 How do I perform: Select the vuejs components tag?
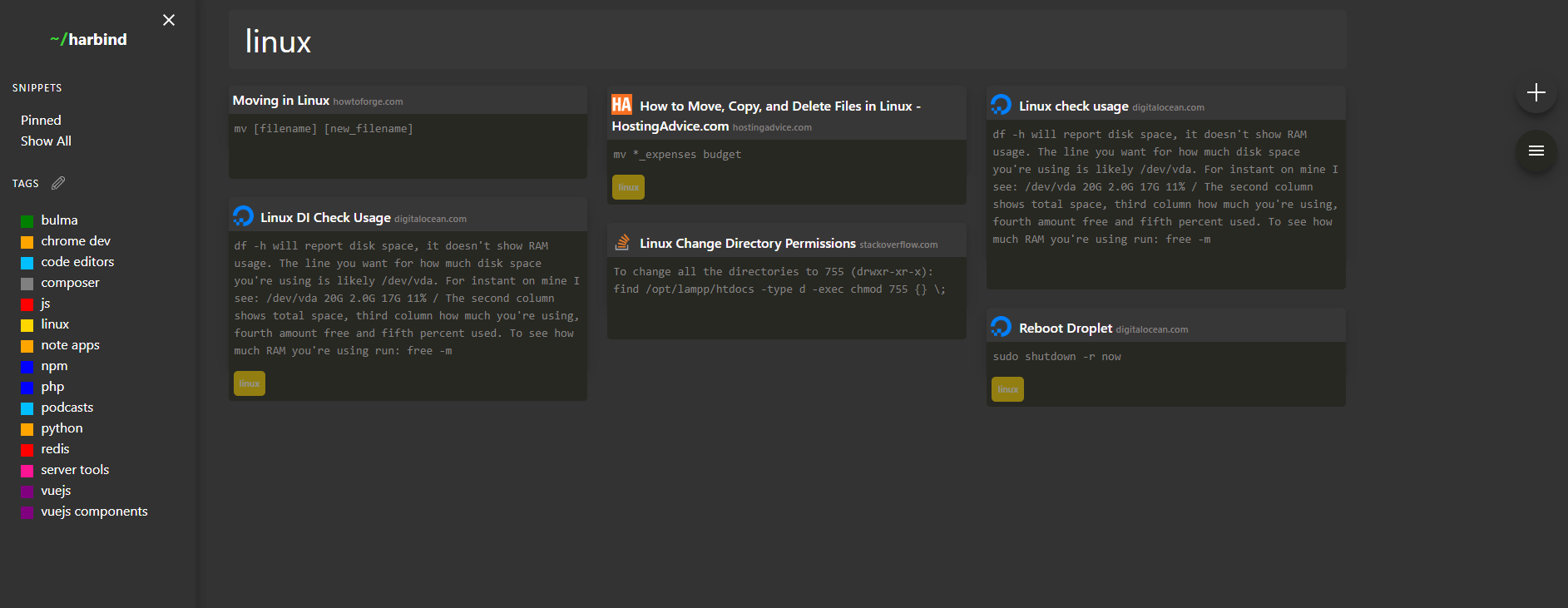(x=94, y=512)
